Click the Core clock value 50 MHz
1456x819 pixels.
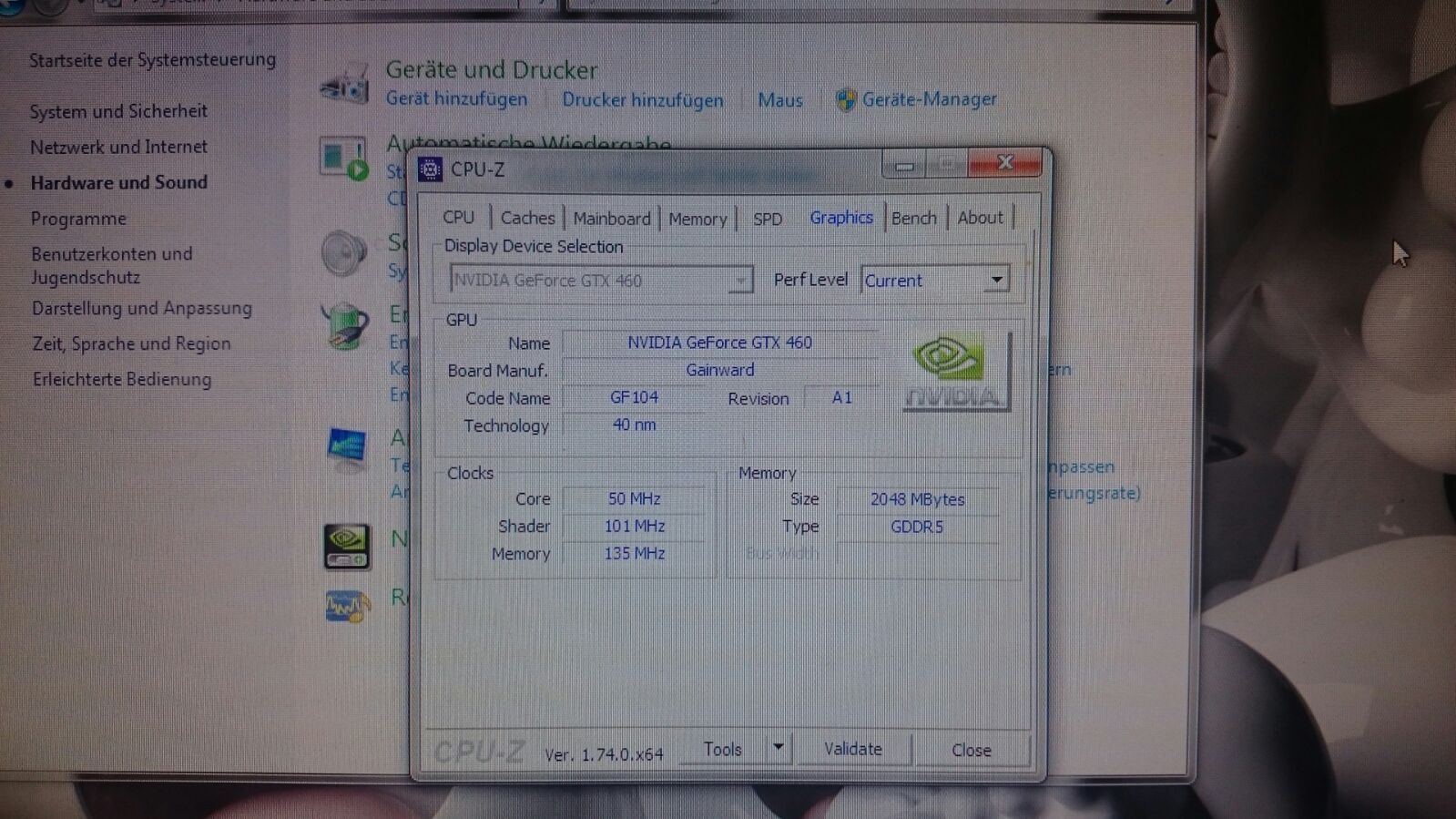coord(635,498)
